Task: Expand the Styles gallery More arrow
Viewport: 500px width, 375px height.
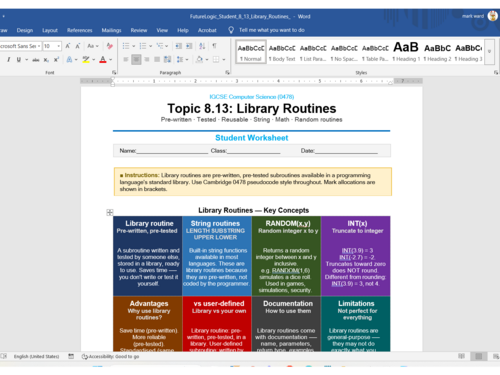Action: tap(489, 52)
